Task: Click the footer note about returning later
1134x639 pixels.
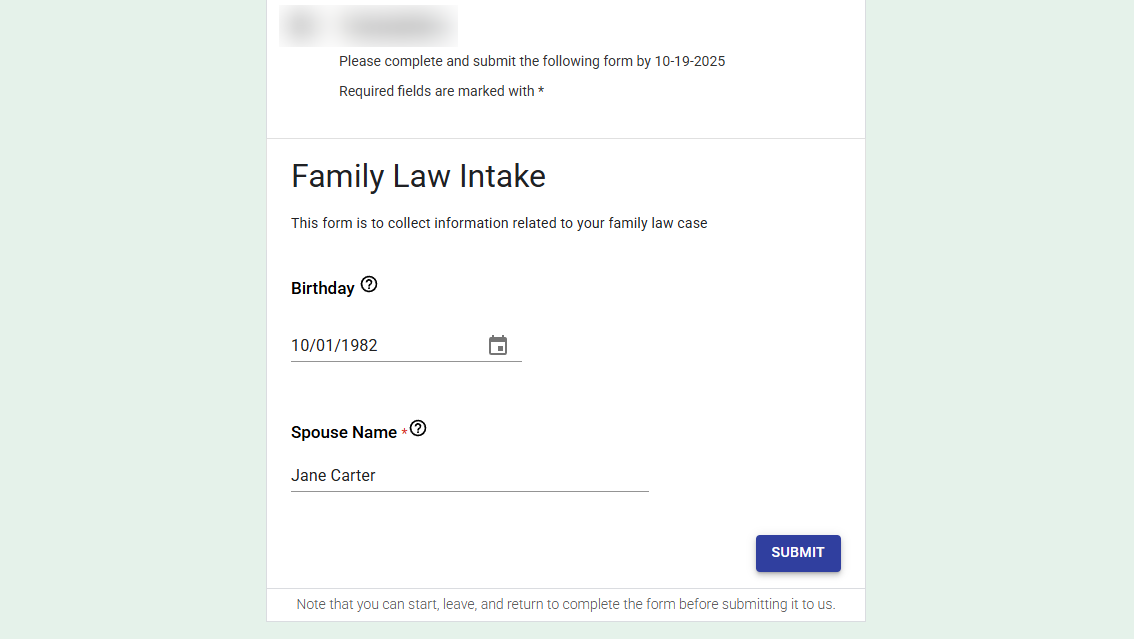Action: point(565,604)
